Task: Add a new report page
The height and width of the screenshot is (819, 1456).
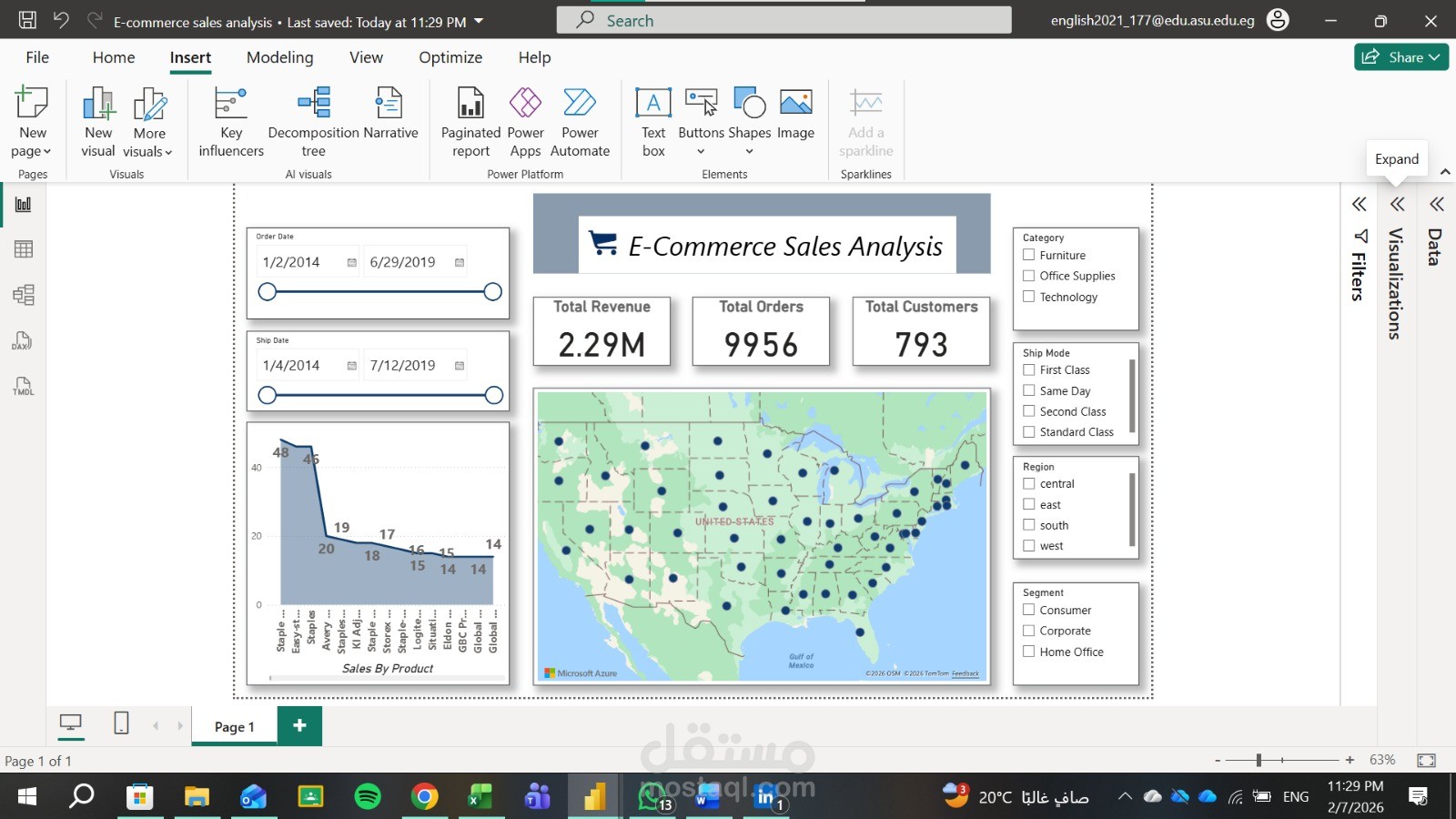Action: tap(299, 725)
